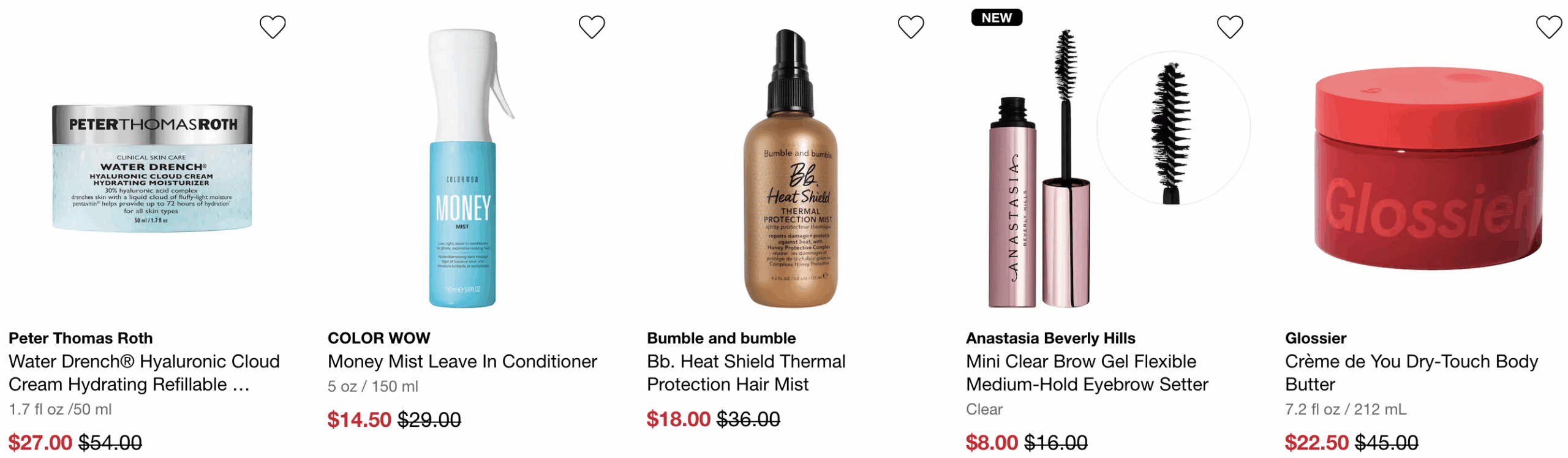1568x458 pixels.
Task: Open Peter Thomas Roth jar product image
Action: click(x=152, y=168)
